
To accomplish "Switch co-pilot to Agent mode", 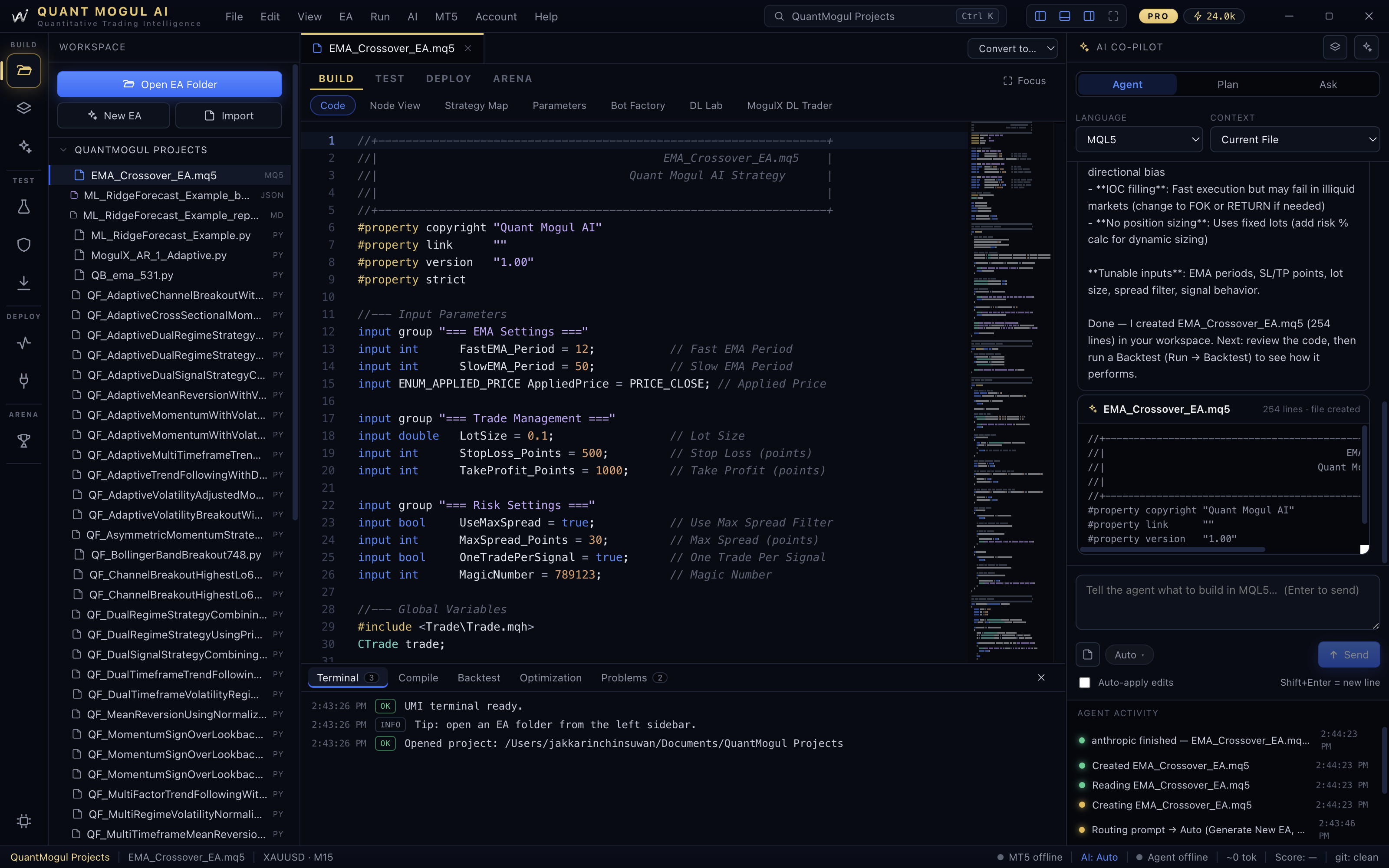I will 1127,84.
